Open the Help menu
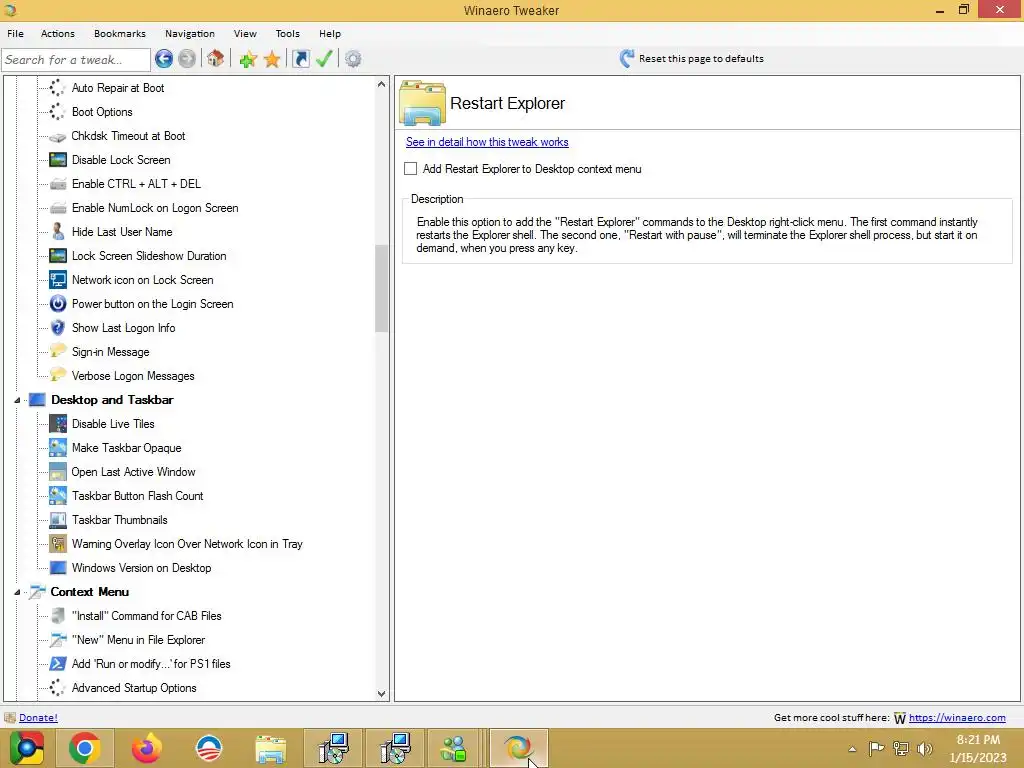1024x768 pixels. coord(330,33)
